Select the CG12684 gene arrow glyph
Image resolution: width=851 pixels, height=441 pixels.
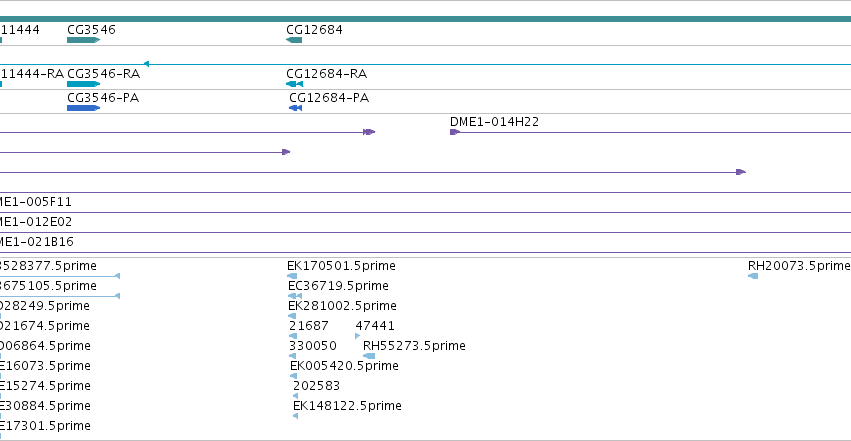point(294,40)
